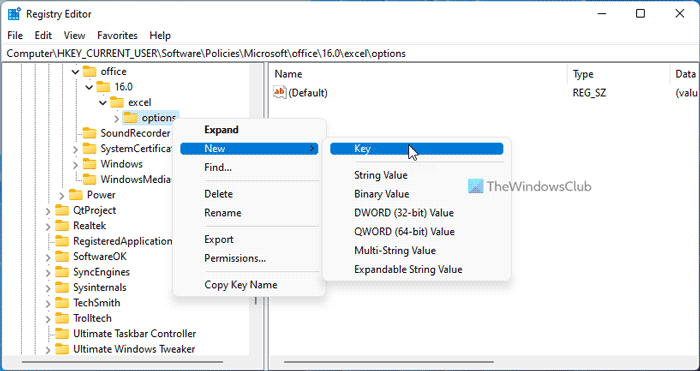Expand the options key arrow
700x371 pixels.
pyautogui.click(x=117, y=118)
